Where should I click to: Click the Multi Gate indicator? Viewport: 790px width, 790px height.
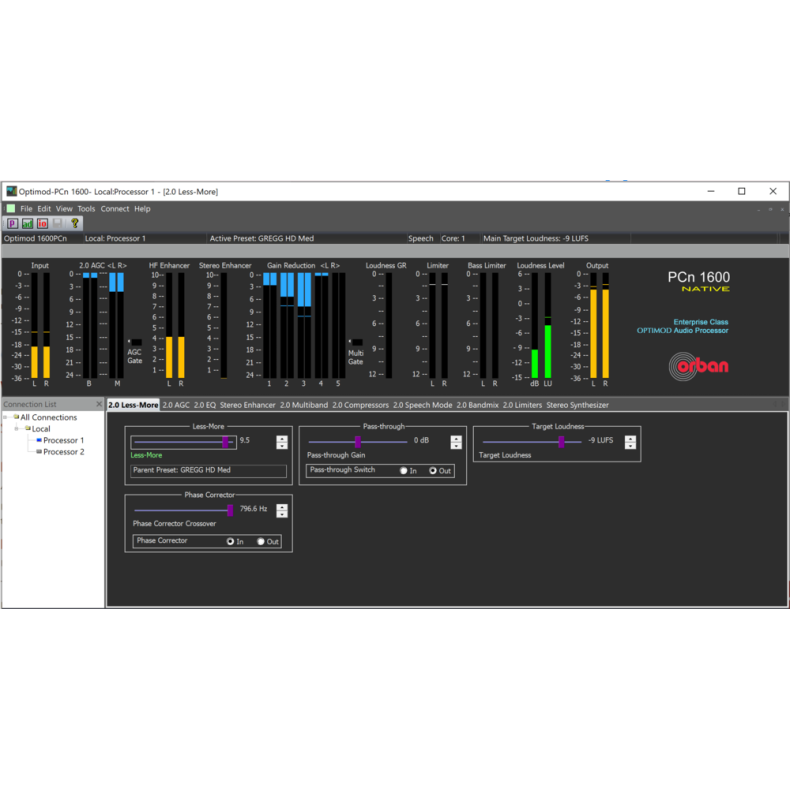pyautogui.click(x=355, y=343)
